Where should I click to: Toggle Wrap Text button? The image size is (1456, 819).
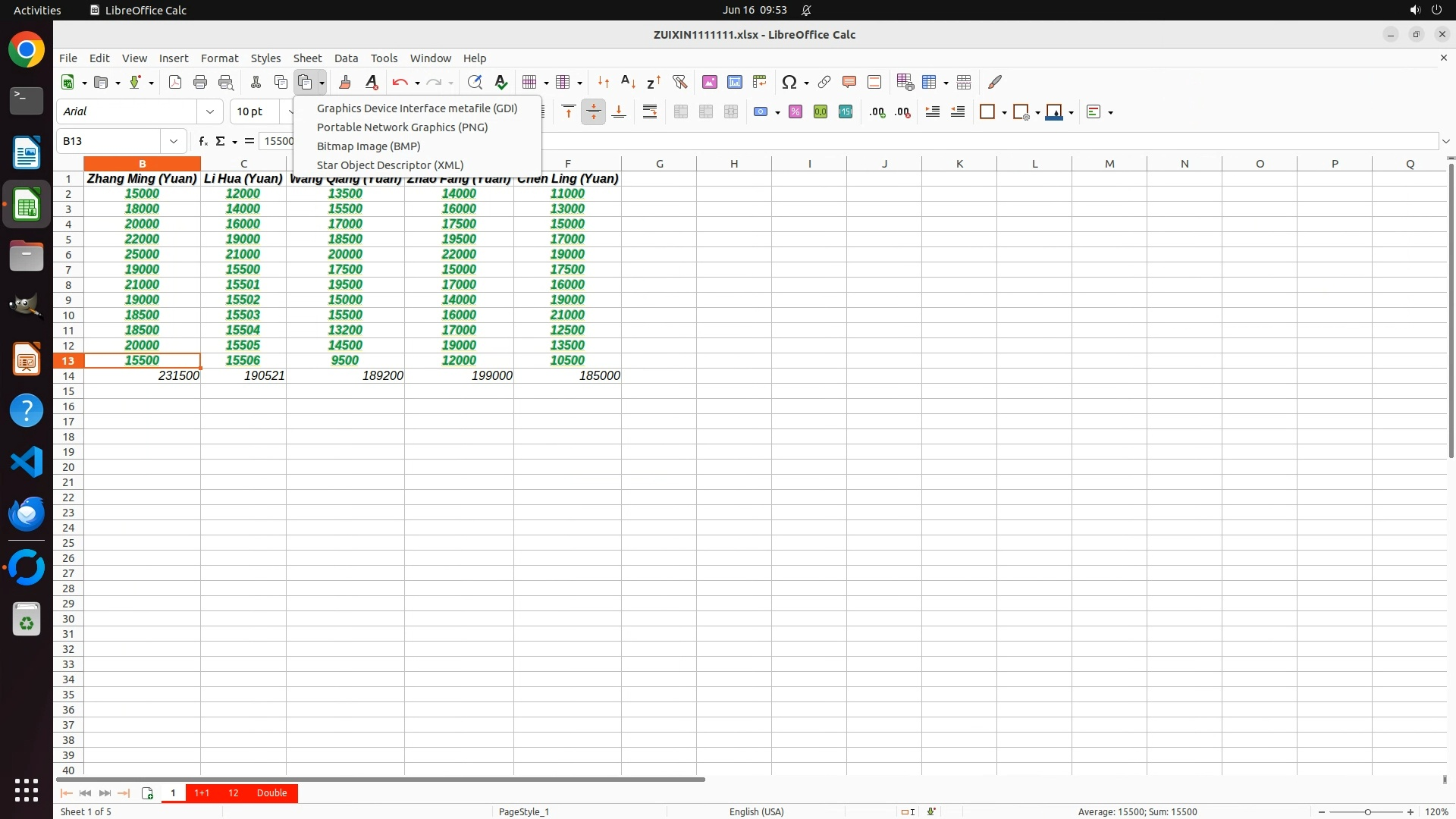pos(650,111)
